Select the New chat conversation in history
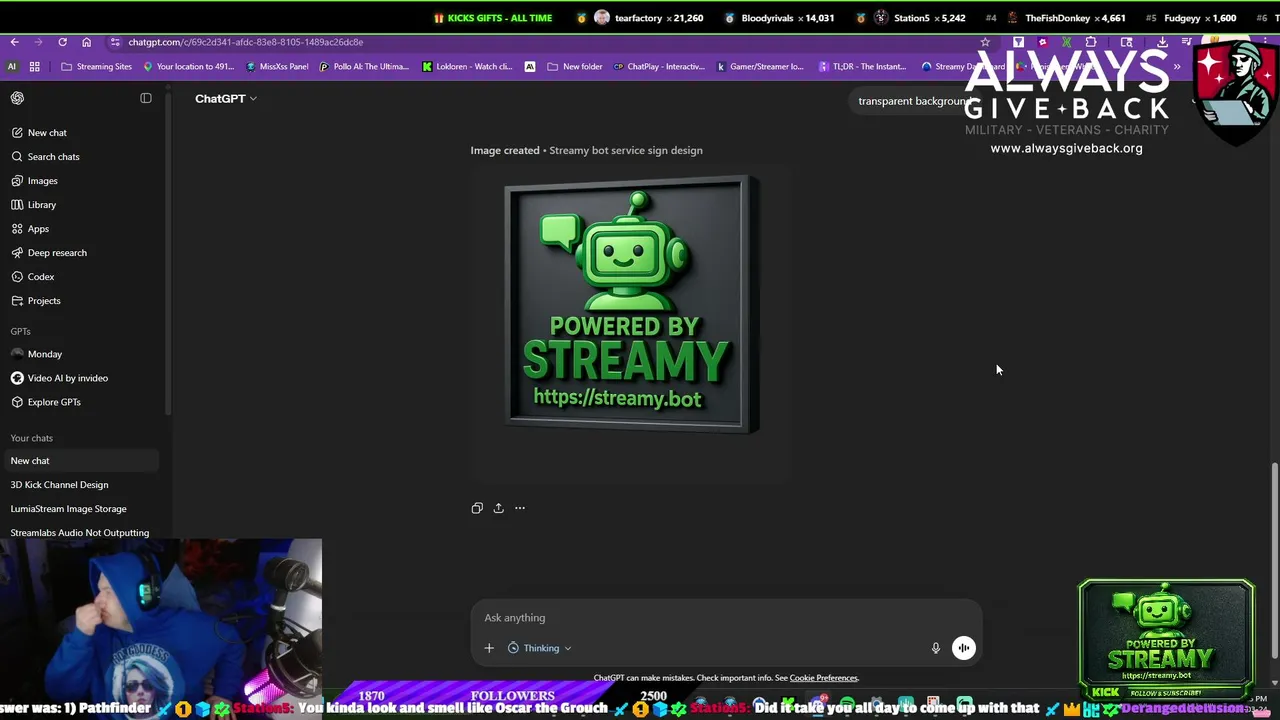The width and height of the screenshot is (1280, 720). [80, 461]
